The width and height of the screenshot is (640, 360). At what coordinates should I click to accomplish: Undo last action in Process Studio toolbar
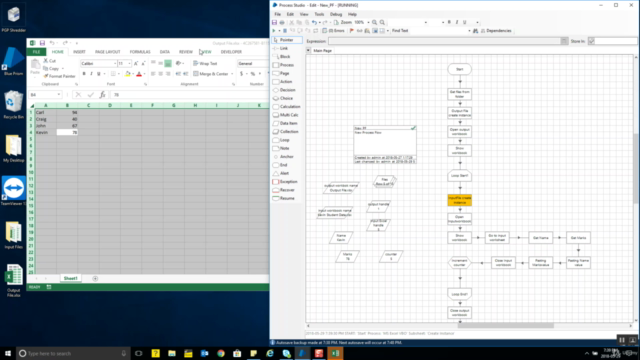(x=314, y=22)
